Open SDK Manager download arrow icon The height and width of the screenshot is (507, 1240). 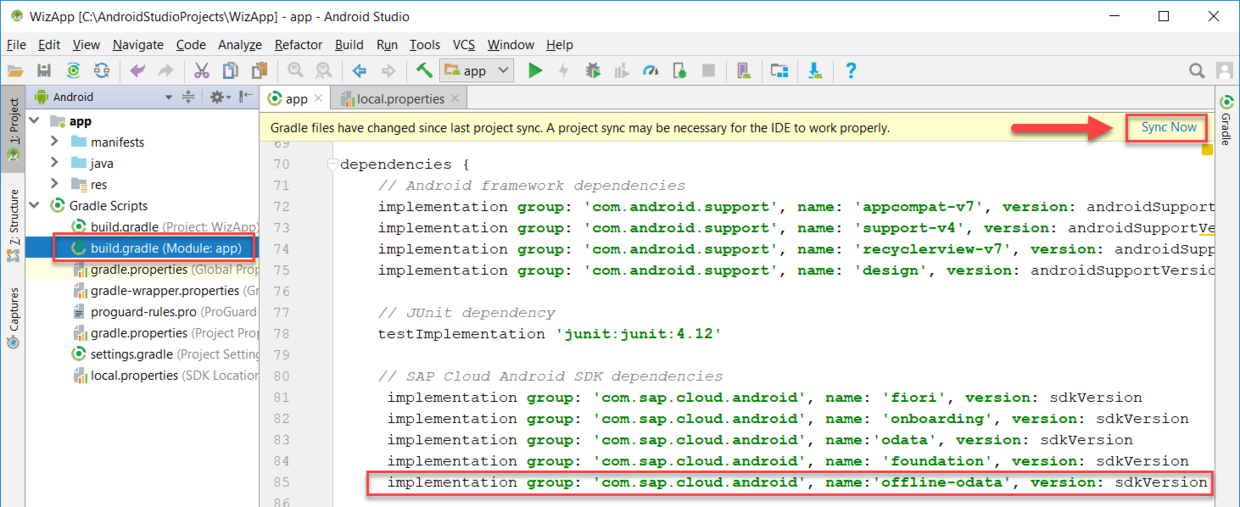coord(815,71)
